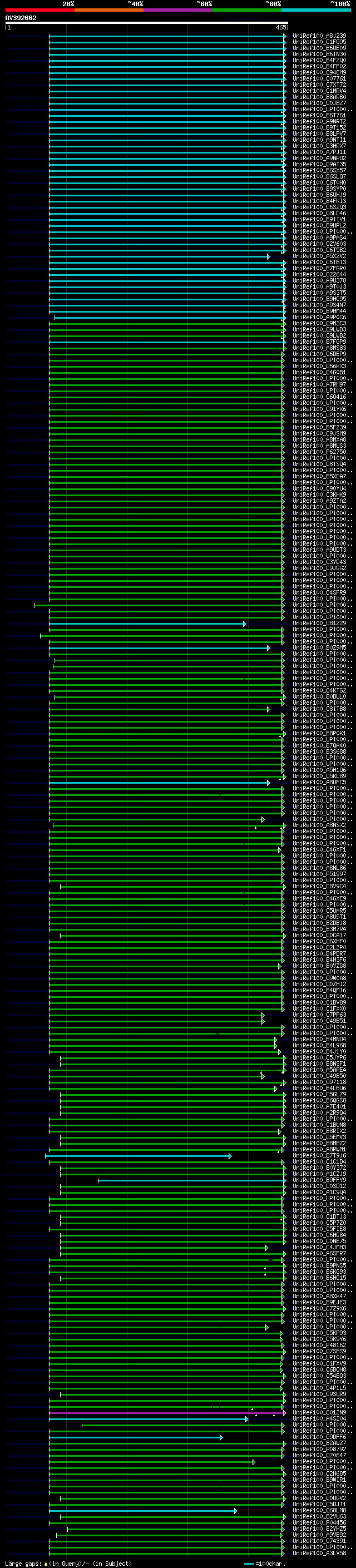
Task: Select label UniRef100_B9SYP0
Action: pyautogui.click(x=319, y=189)
